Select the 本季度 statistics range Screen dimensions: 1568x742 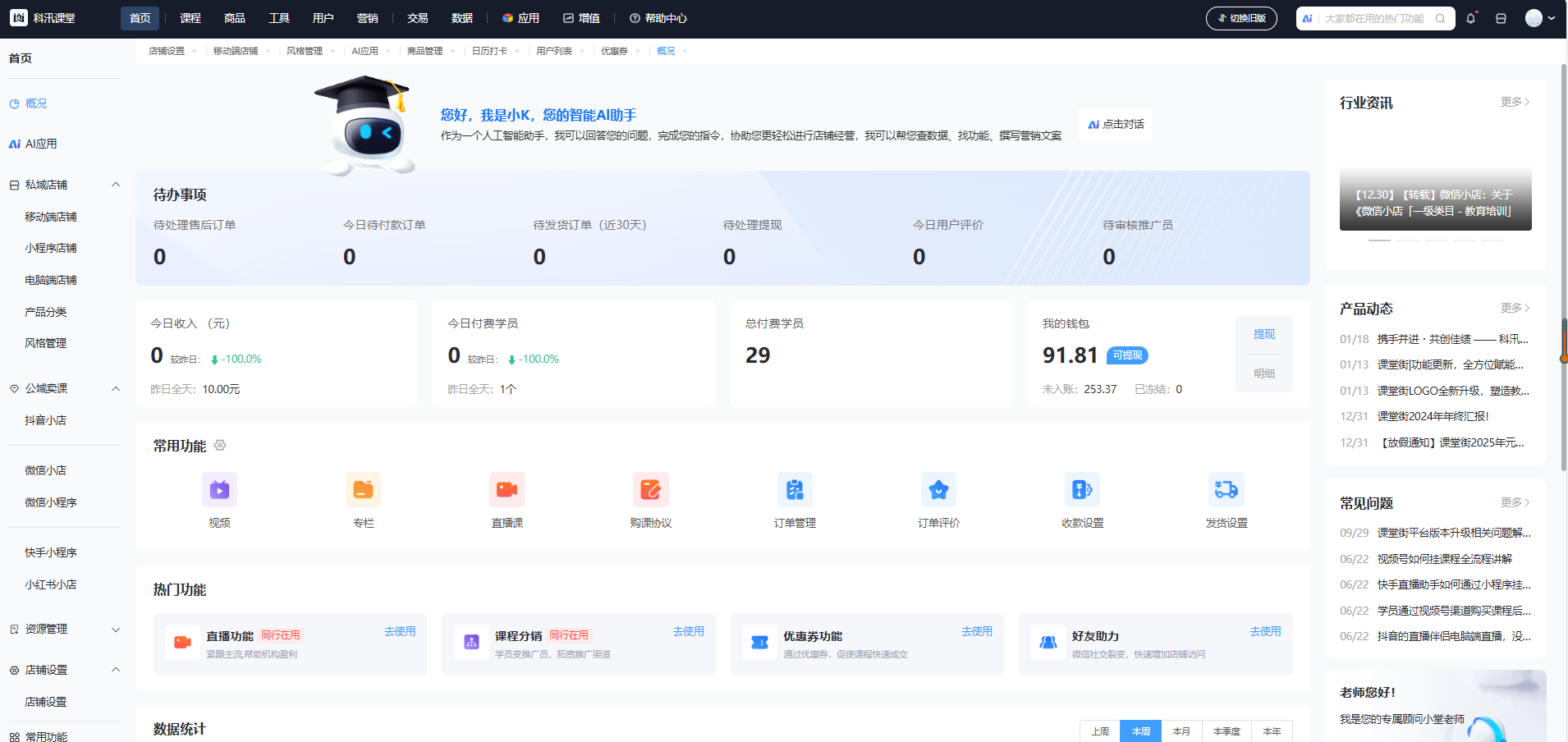tap(1226, 731)
